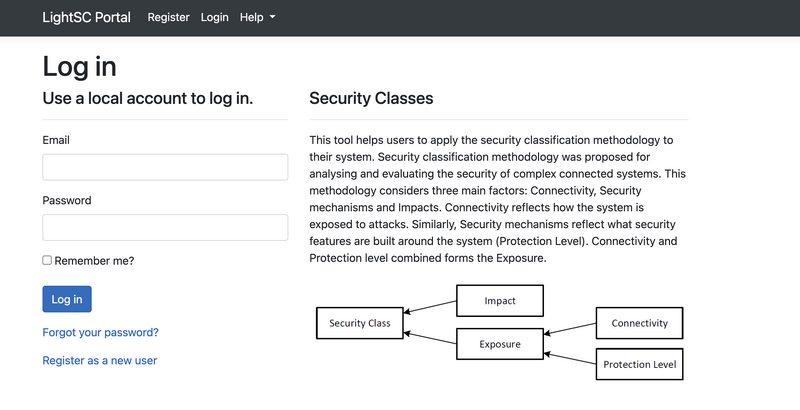The height and width of the screenshot is (410, 800).
Task: Select the Security Classes heading
Action: pyautogui.click(x=371, y=98)
